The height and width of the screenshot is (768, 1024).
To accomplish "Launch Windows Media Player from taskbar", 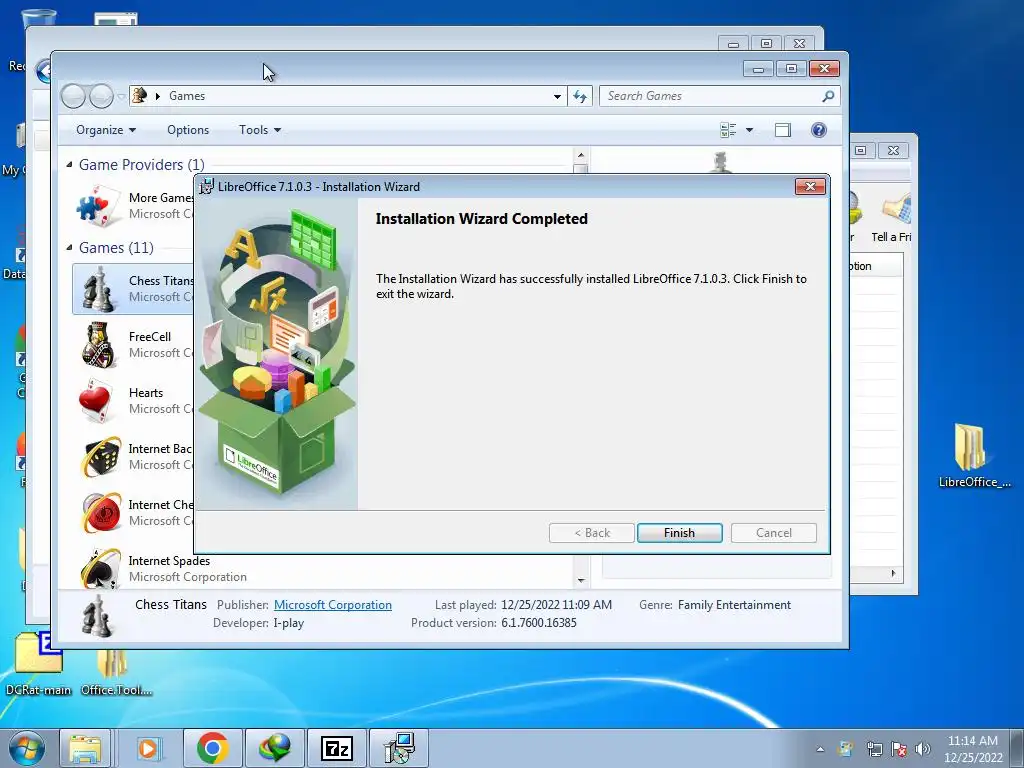I will (148, 748).
